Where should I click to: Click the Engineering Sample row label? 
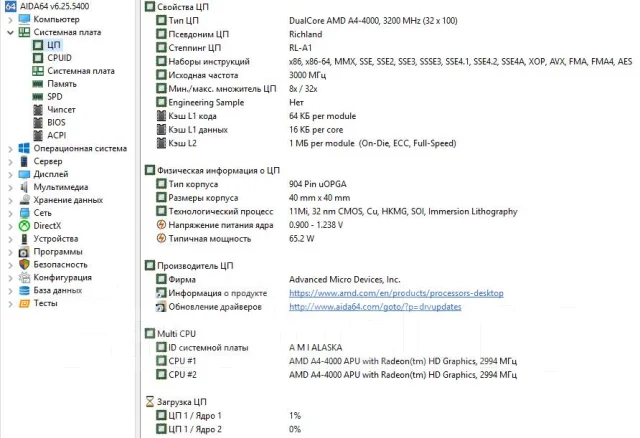(x=206, y=102)
